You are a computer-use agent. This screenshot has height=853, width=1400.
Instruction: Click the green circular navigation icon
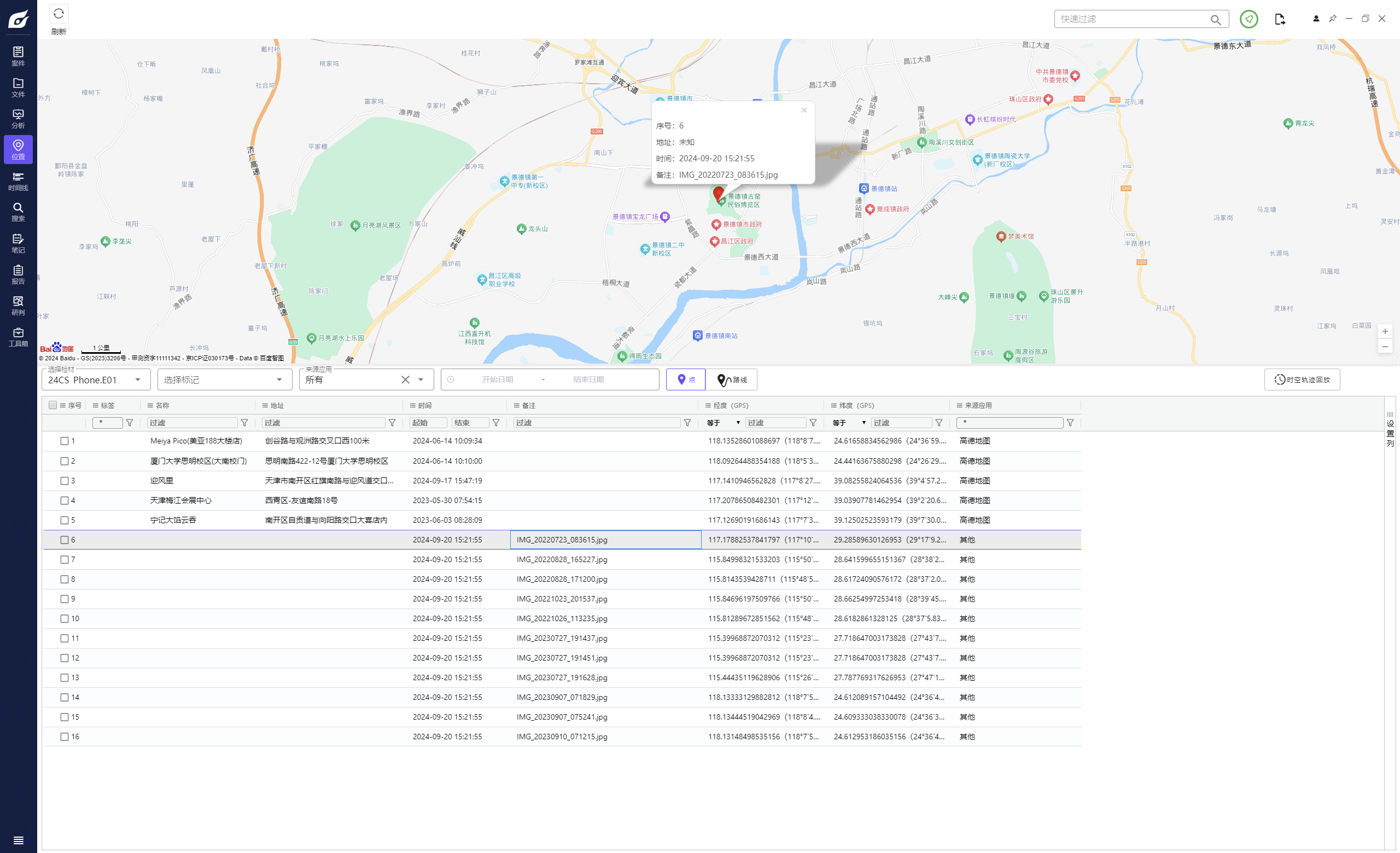tap(1249, 19)
